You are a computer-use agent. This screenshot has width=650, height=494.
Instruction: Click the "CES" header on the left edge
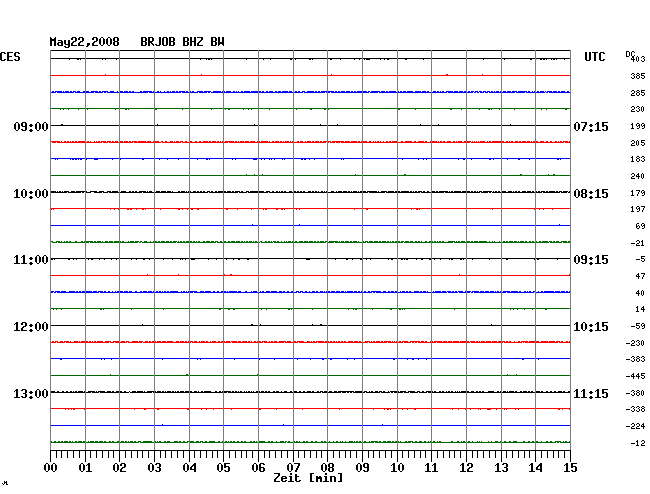(x=10, y=57)
